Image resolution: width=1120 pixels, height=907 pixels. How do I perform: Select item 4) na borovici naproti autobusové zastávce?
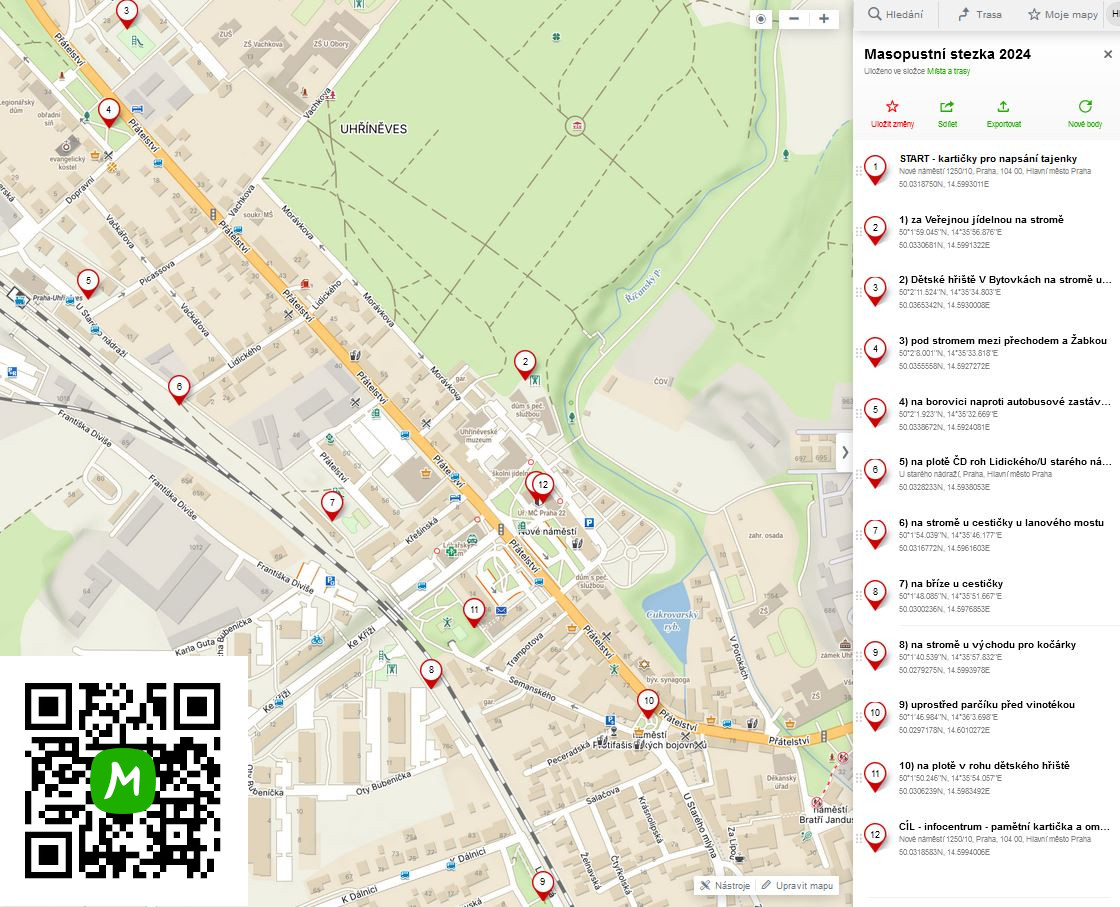point(986,414)
